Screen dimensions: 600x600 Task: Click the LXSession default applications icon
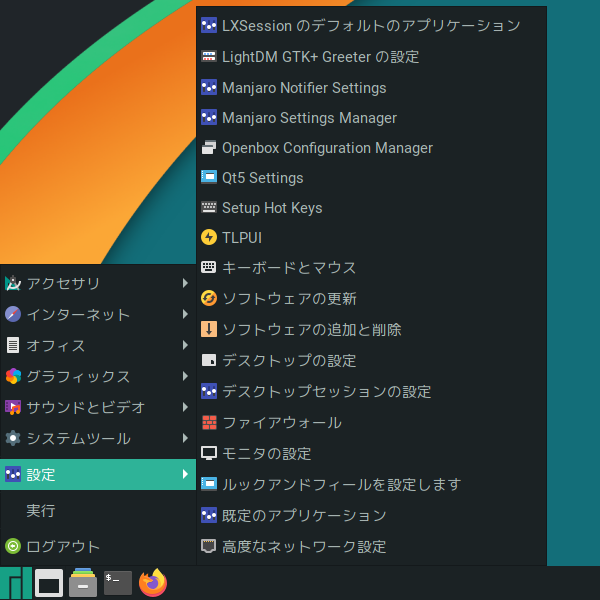pos(209,26)
